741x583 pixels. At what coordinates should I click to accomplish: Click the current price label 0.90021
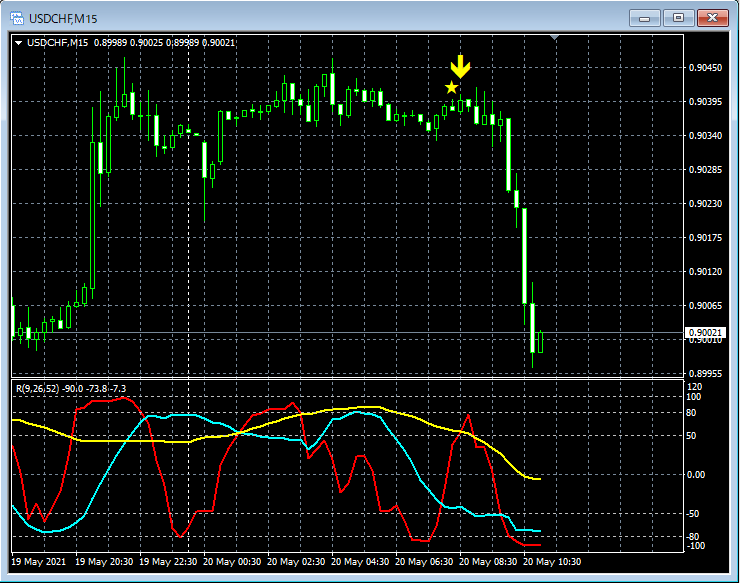(x=705, y=333)
